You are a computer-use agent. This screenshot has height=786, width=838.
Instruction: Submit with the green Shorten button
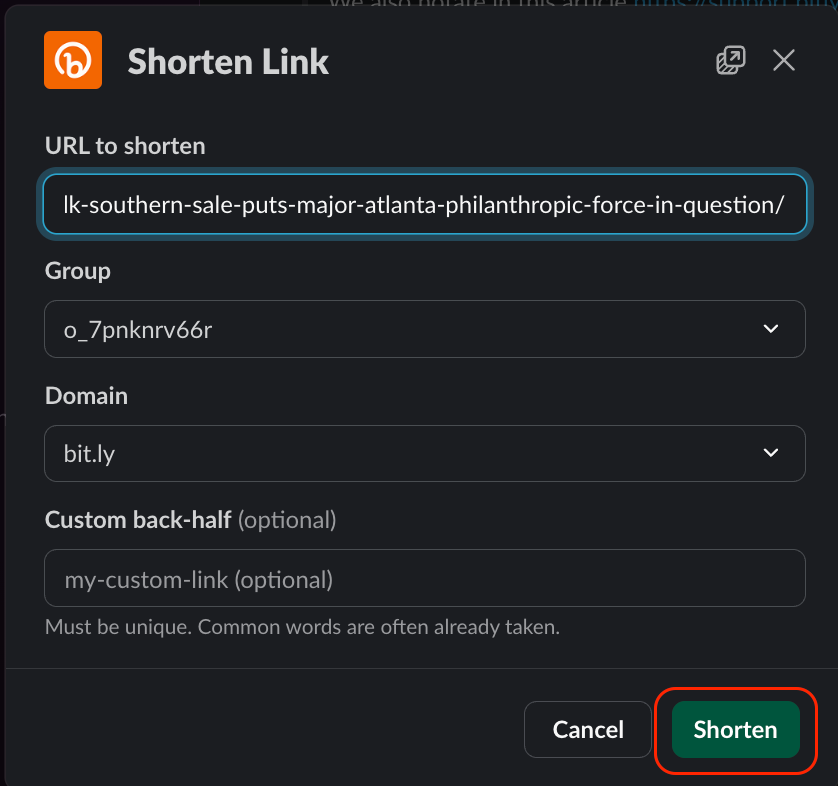click(735, 729)
